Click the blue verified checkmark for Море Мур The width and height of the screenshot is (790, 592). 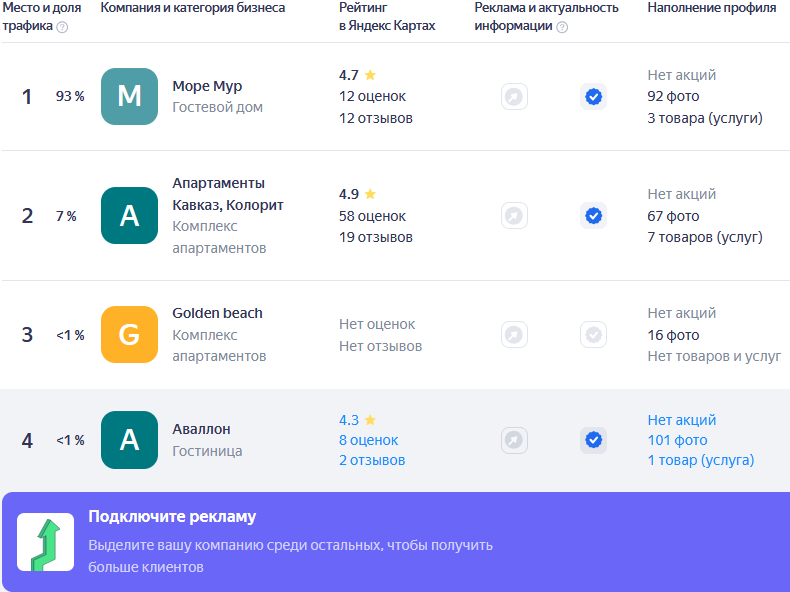[x=594, y=97]
